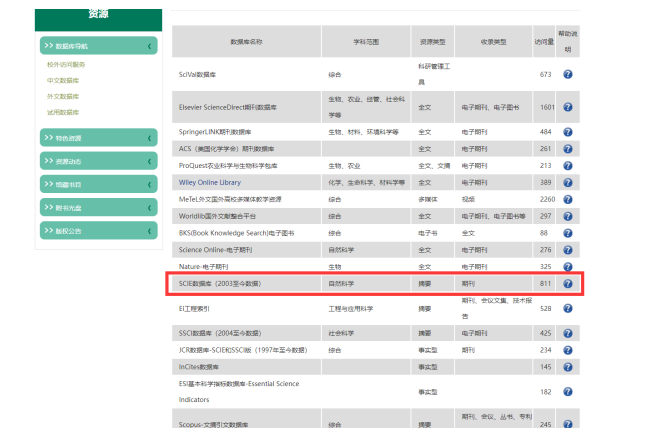This screenshot has width=662, height=441.
Task: Click help icon for Elsevier ScienceDirect row
Action: 567,107
